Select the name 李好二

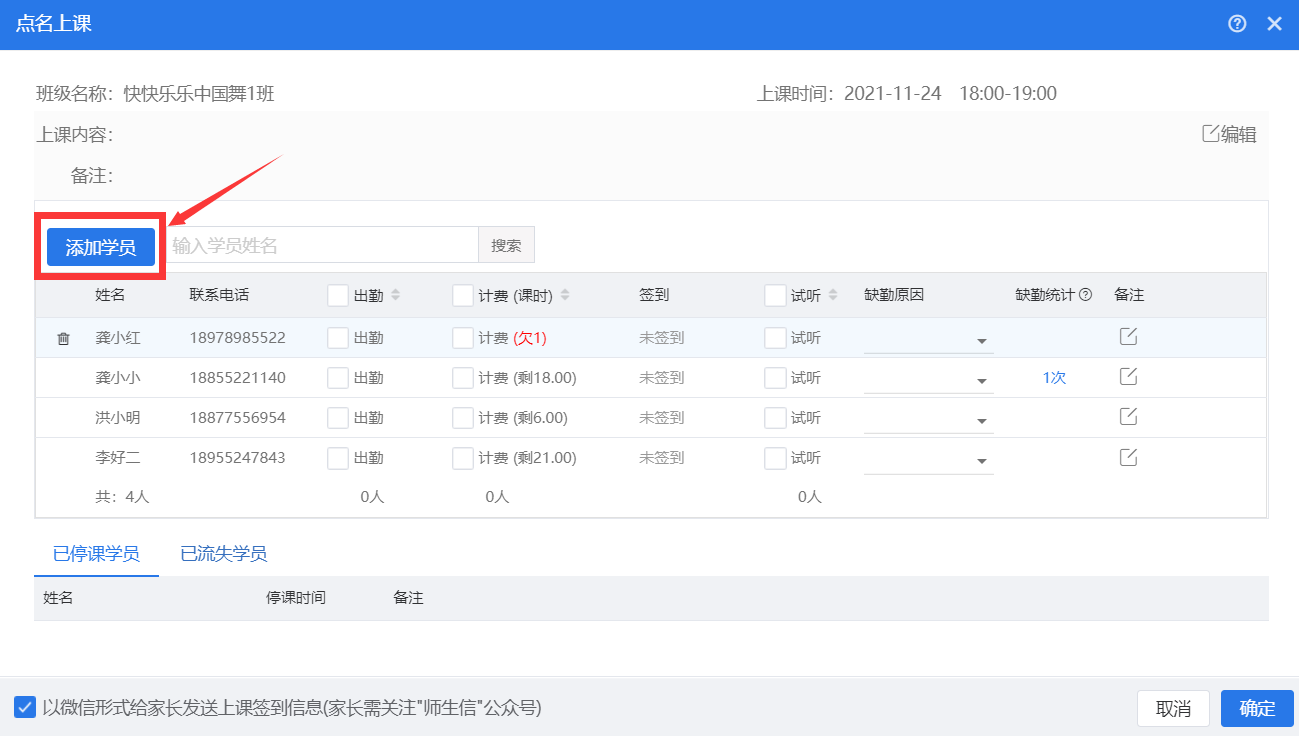pyautogui.click(x=118, y=458)
